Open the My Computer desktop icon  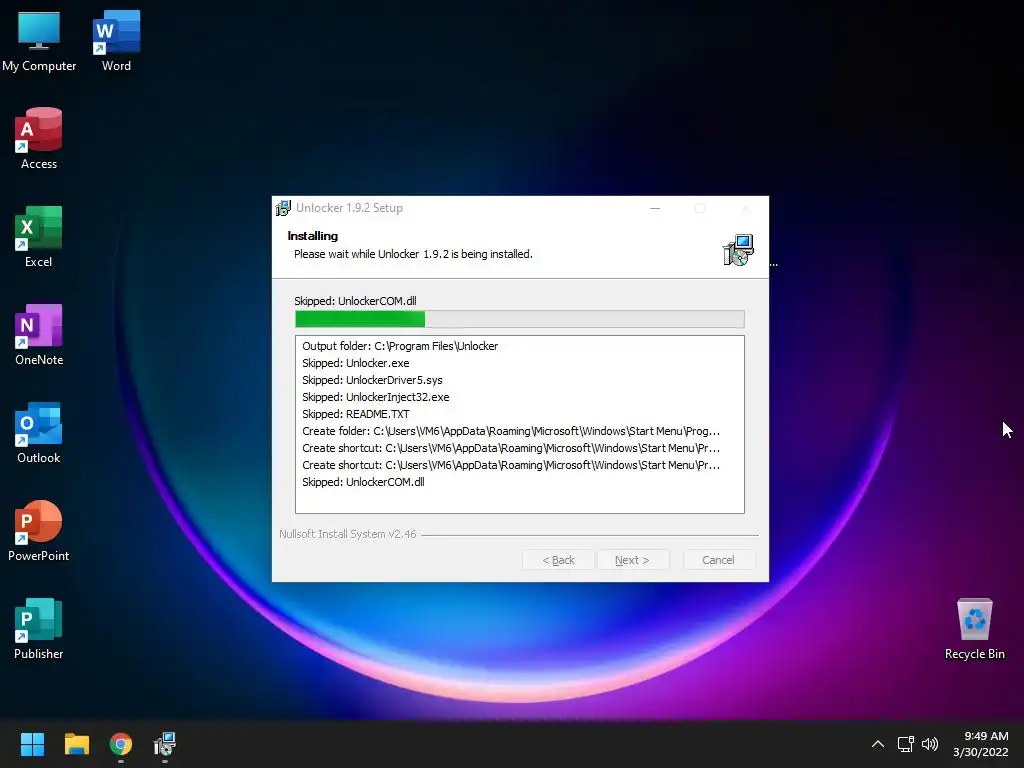point(39,40)
